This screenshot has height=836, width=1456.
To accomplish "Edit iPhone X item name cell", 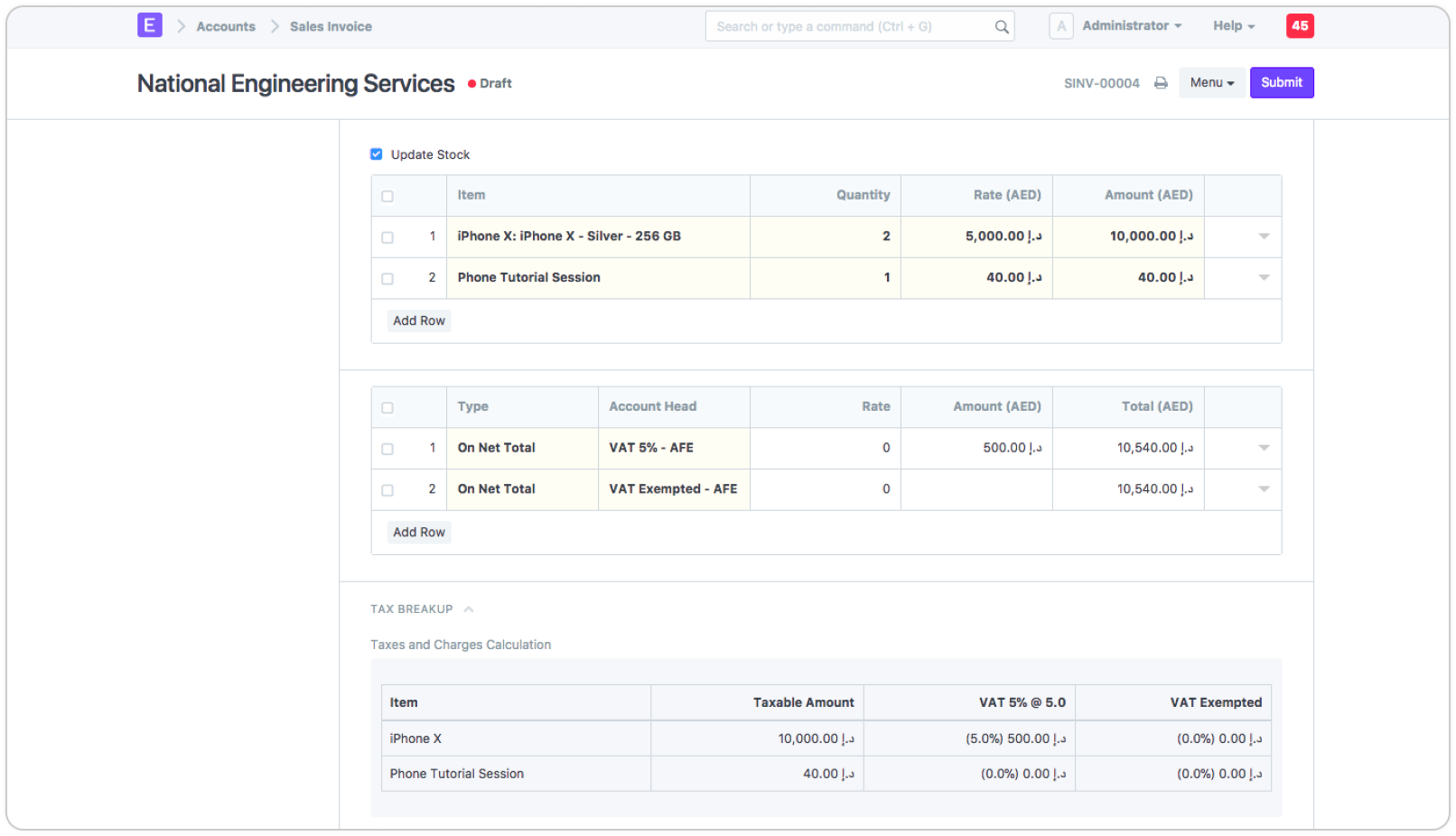I will click(x=598, y=237).
